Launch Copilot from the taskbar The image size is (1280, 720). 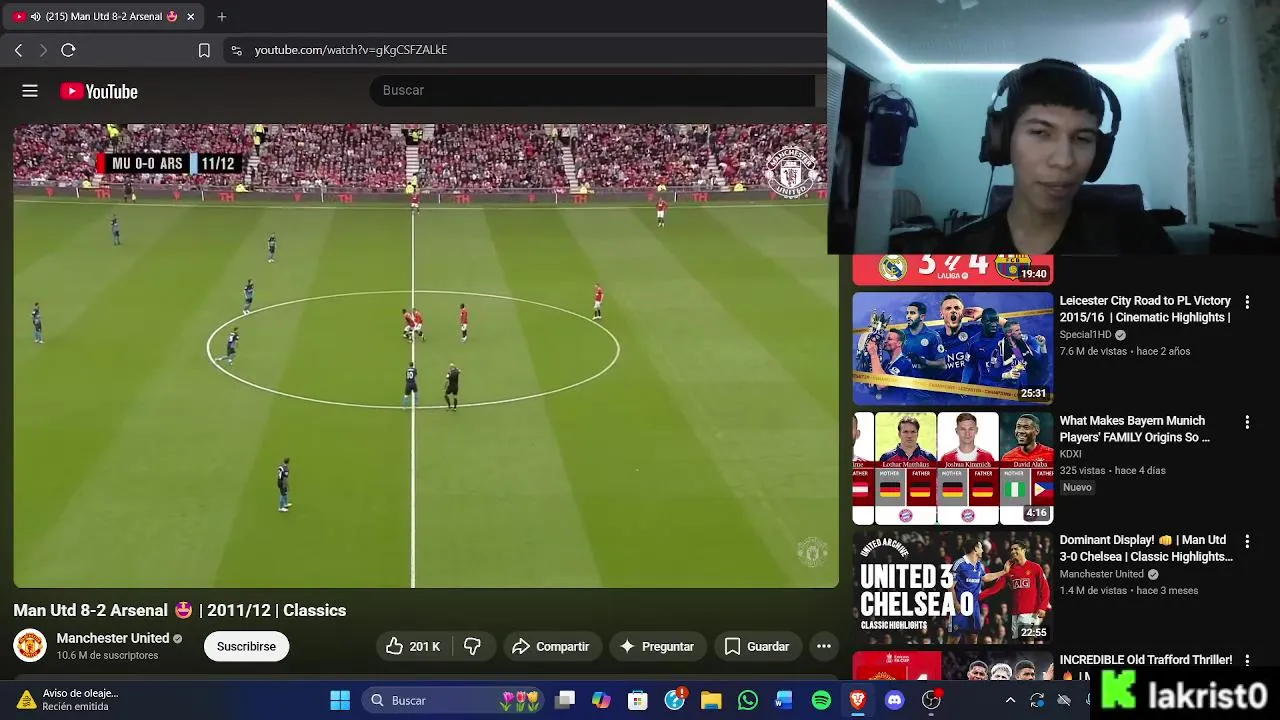601,700
